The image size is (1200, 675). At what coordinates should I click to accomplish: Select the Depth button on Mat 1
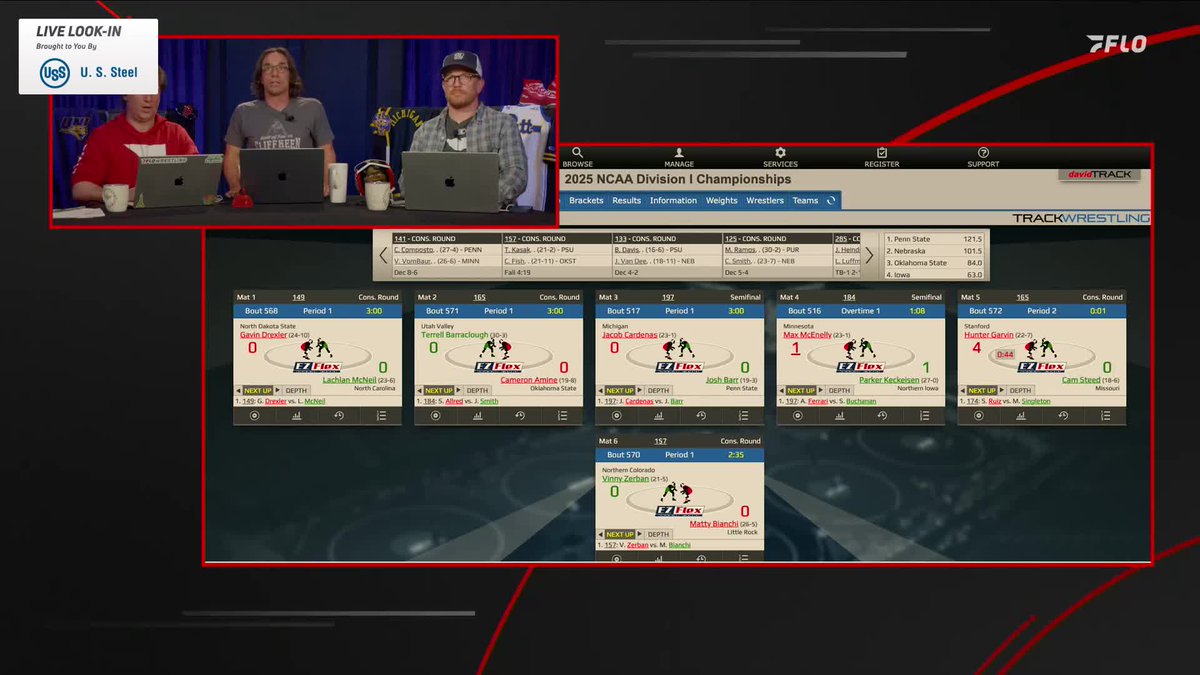(x=296, y=391)
